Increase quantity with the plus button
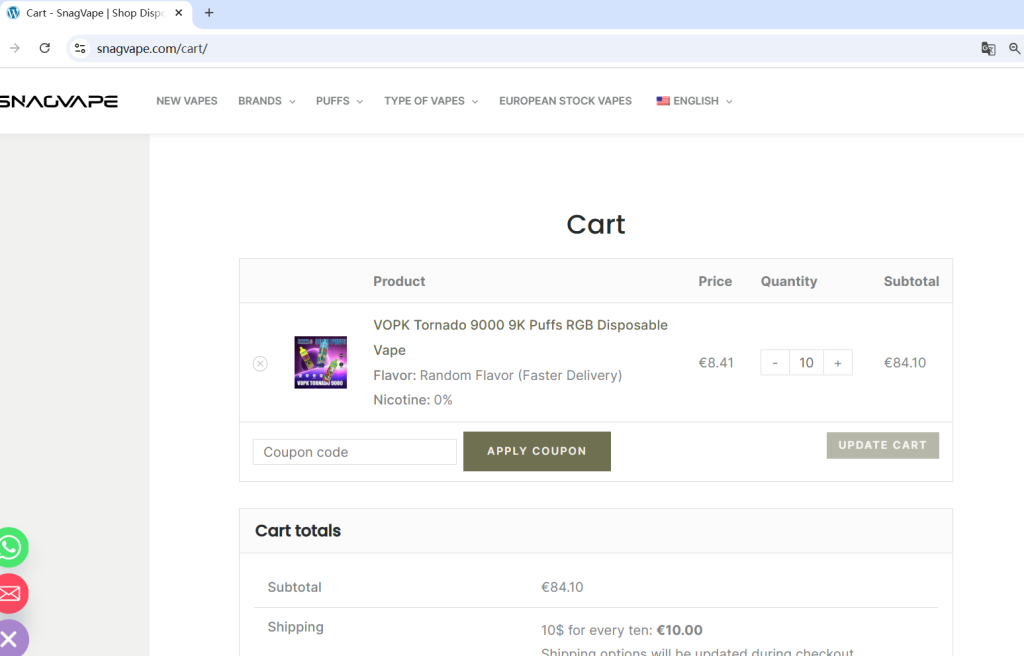This screenshot has width=1024, height=656. coord(838,363)
